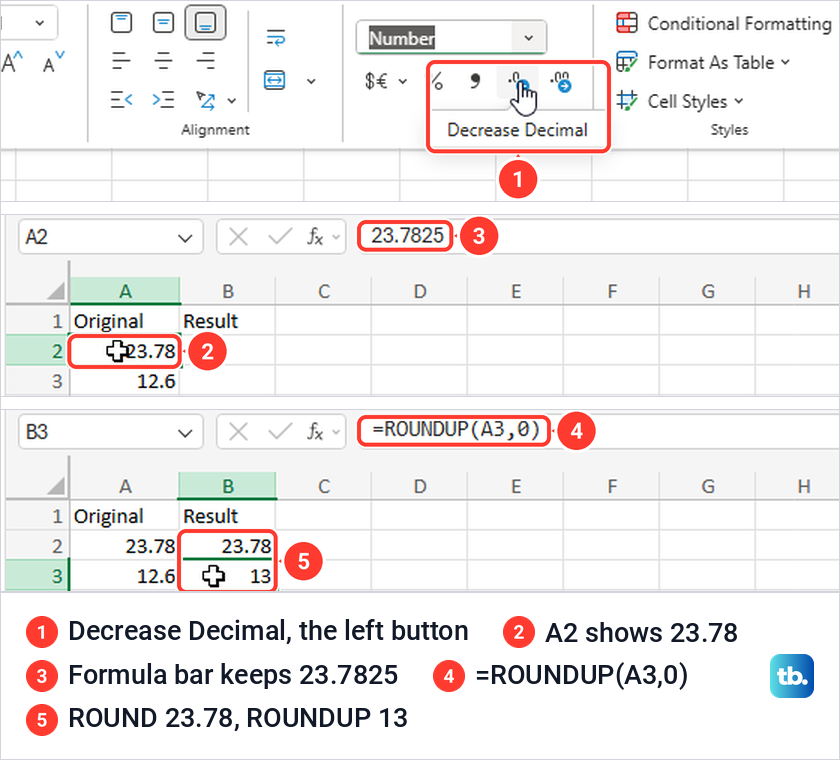Click the Enter checkmark beside A2 Name Box
This screenshot has height=760, width=840.
[x=280, y=236]
